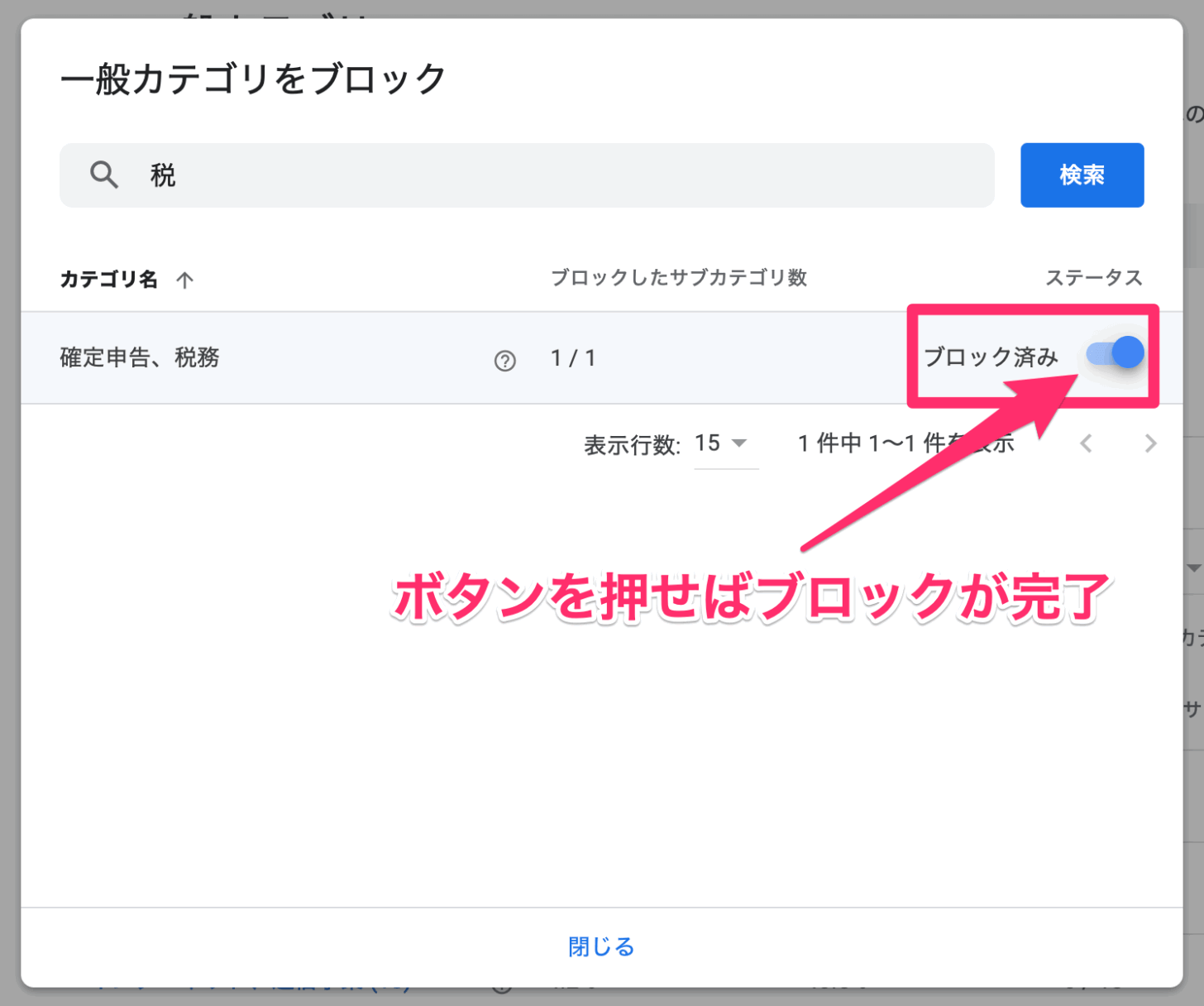1204x1006 pixels.
Task: Click the ブロックしたサブカテゴリ数 column header
Action: [x=679, y=278]
